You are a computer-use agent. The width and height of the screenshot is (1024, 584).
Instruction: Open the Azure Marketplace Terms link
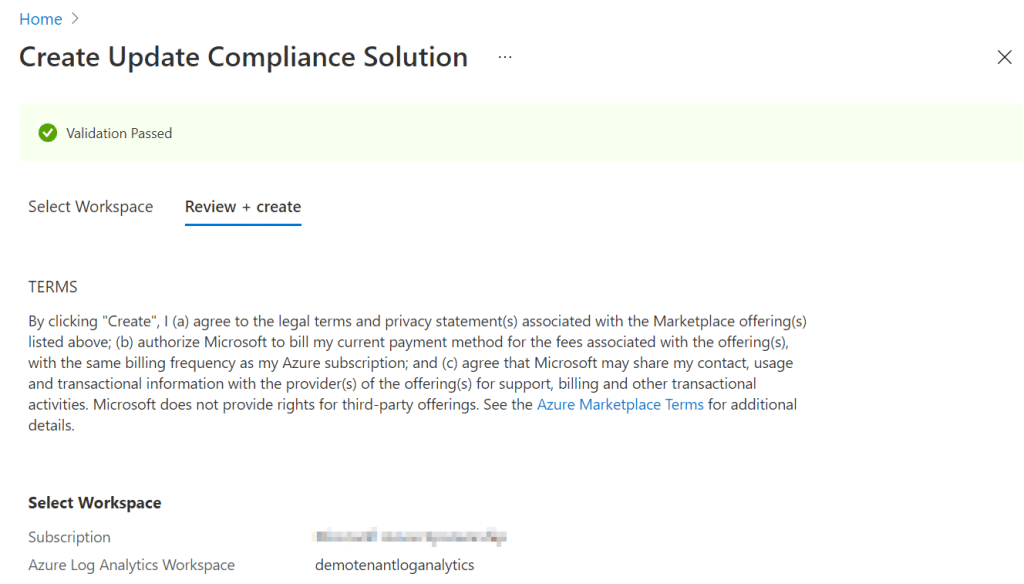[x=620, y=405]
